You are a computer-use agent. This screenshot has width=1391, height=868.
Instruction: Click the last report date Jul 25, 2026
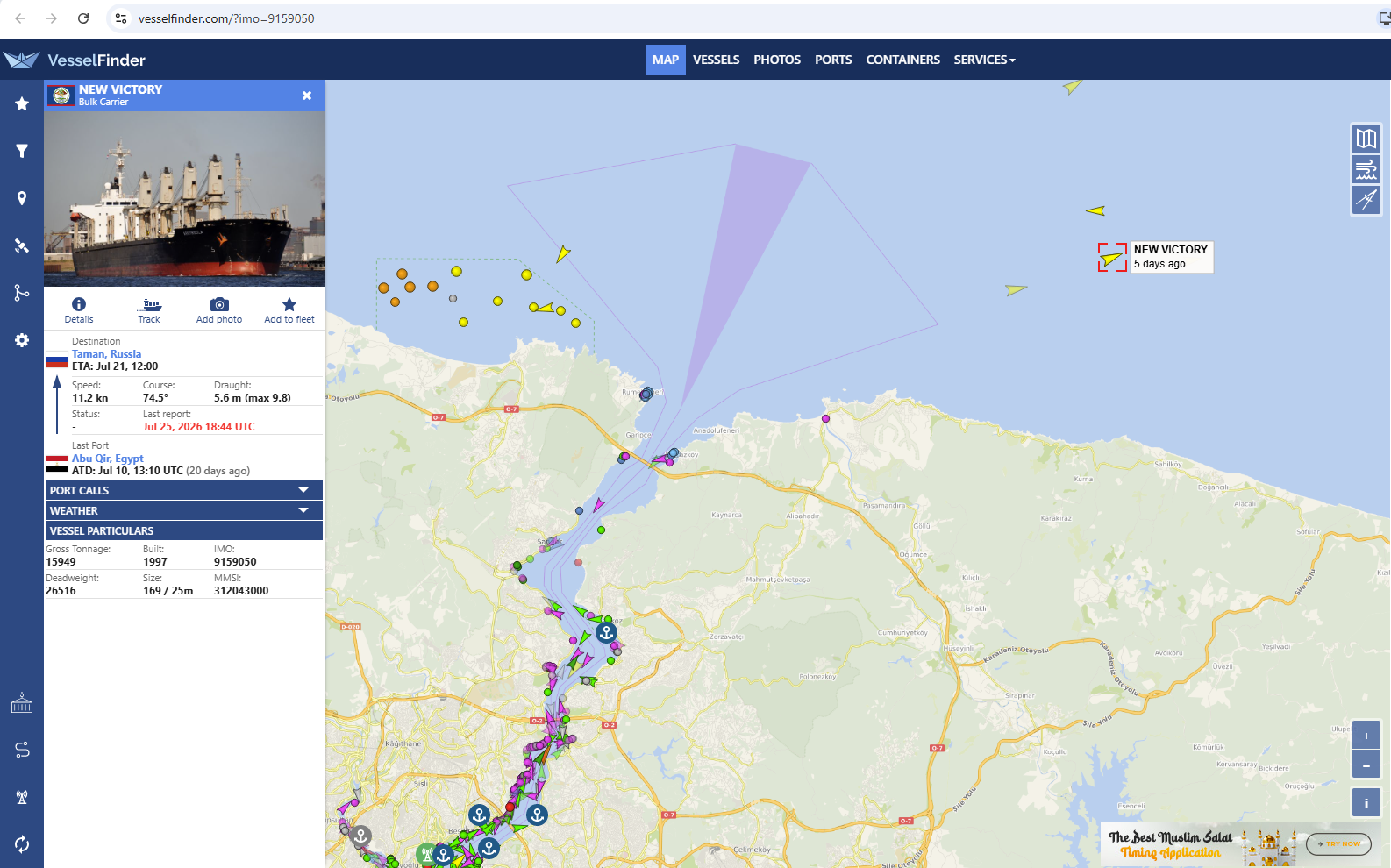[199, 427]
